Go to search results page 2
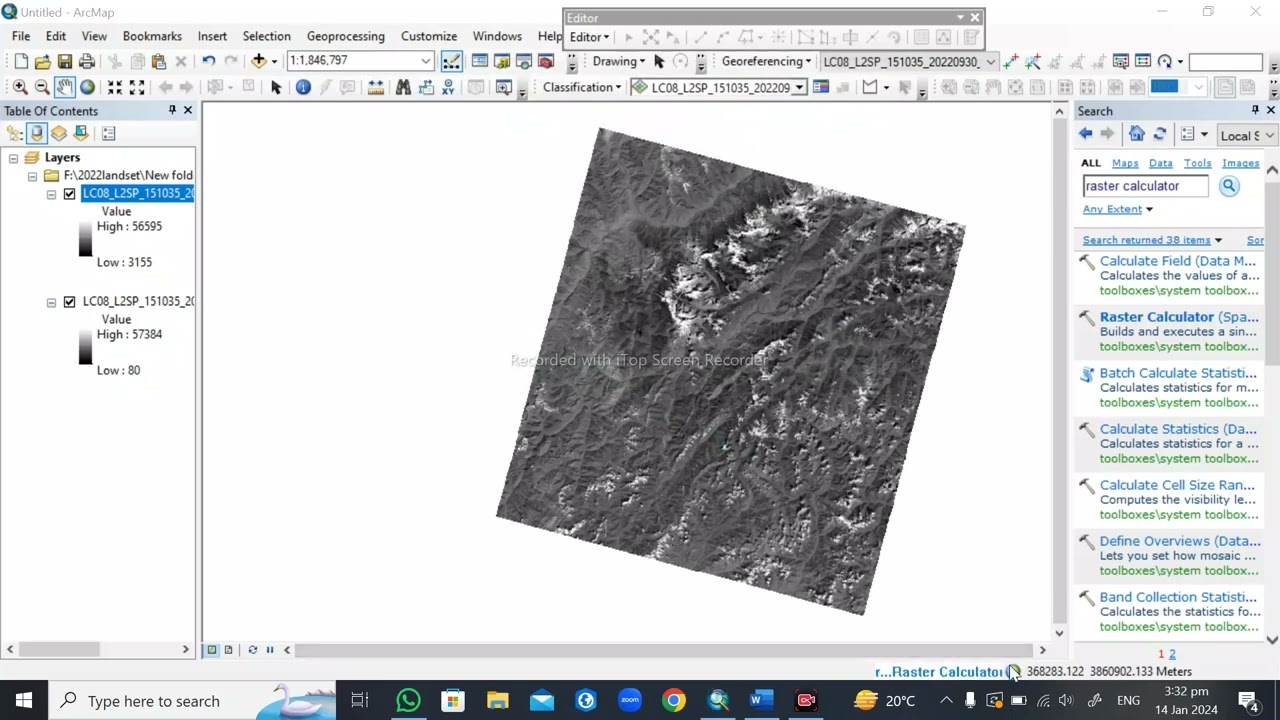Screen dimensions: 1280x720 pos(1172,654)
